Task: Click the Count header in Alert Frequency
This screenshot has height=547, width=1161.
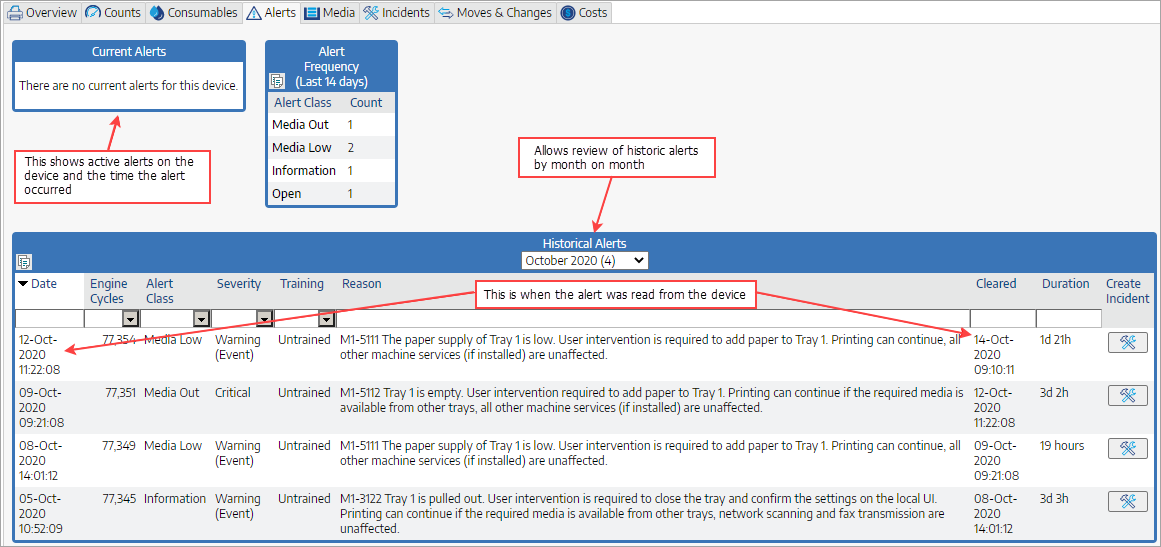Action: [366, 103]
